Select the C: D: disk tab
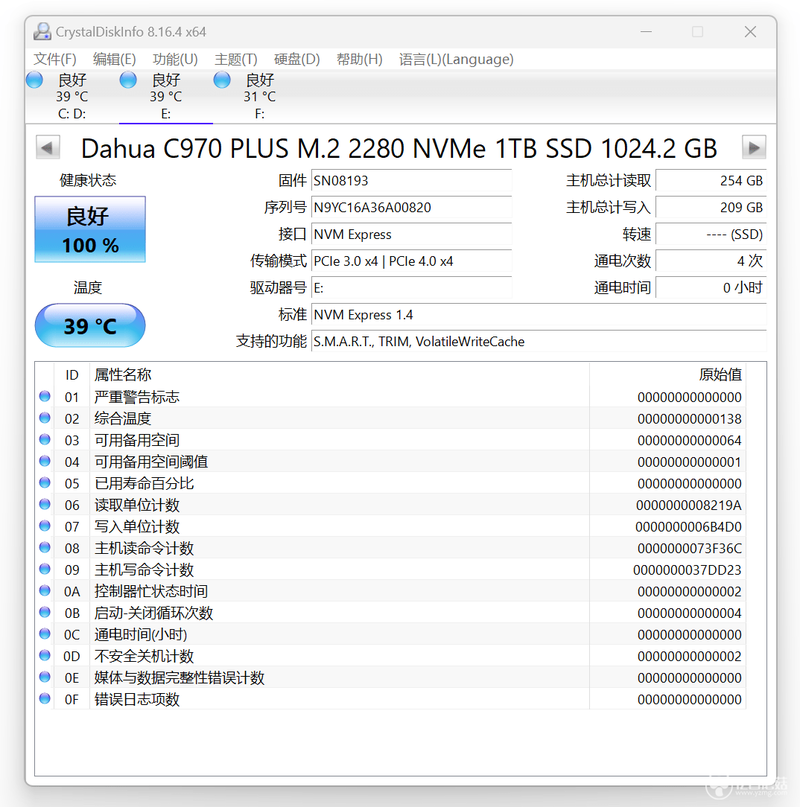Viewport: 800px width, 807px height. [x=72, y=97]
